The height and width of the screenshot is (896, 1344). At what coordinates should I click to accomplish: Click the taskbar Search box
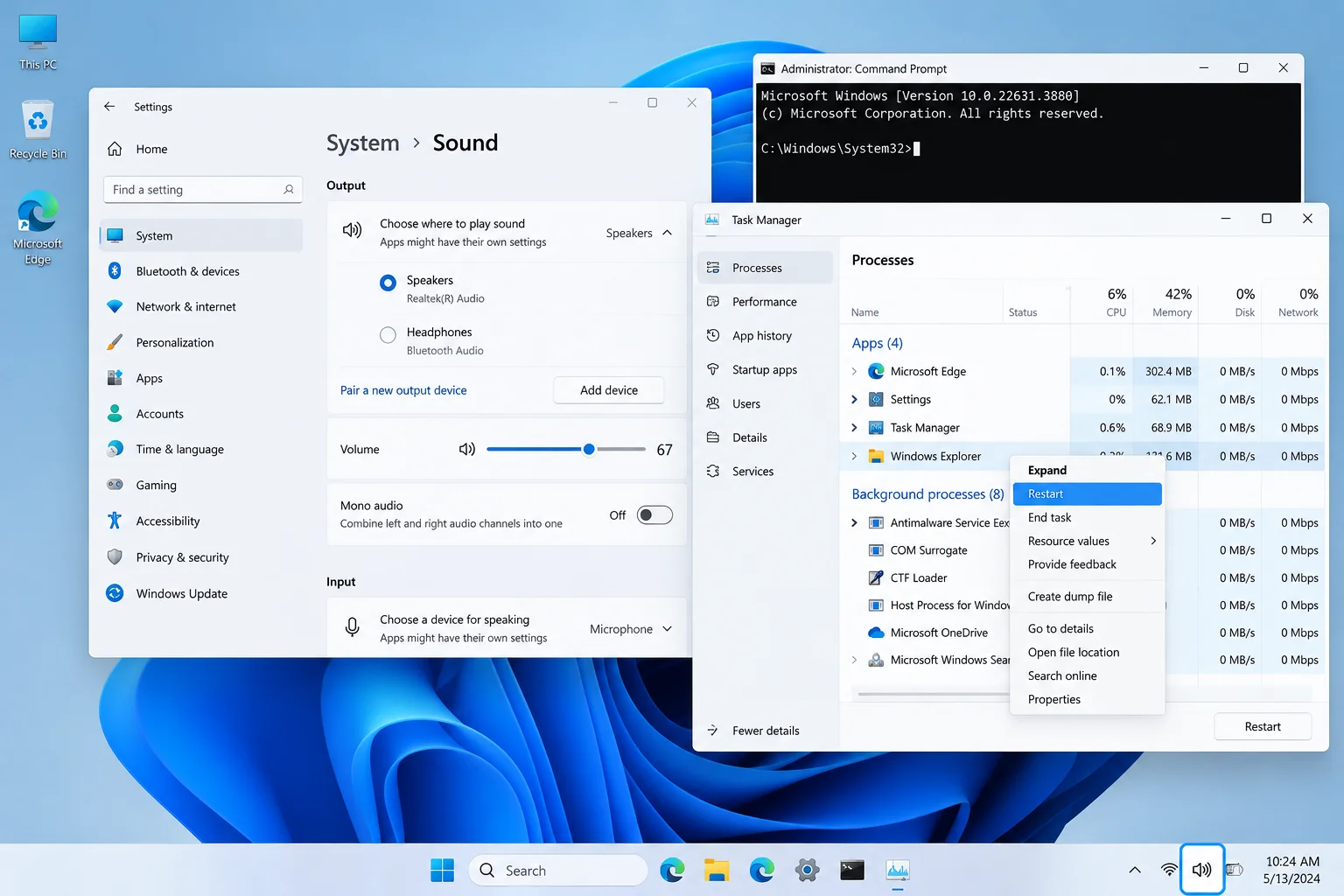[558, 871]
